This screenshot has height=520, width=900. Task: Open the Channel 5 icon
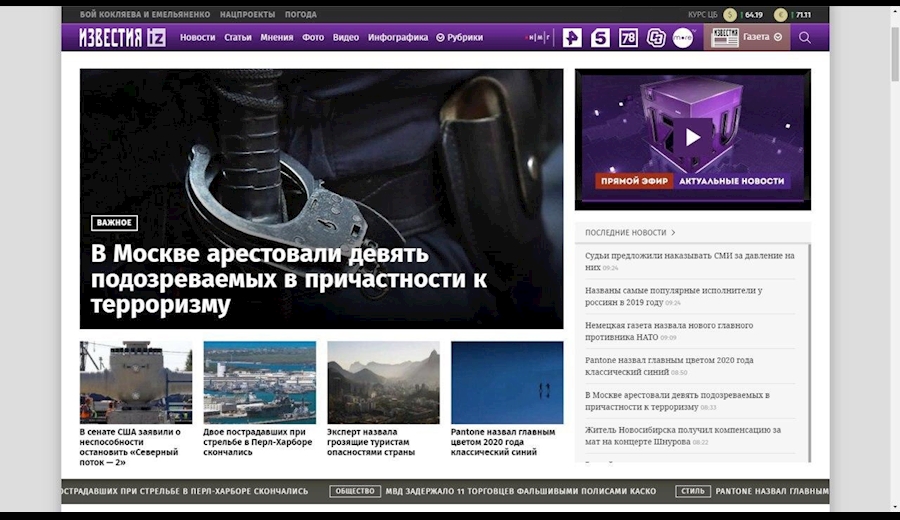point(600,38)
